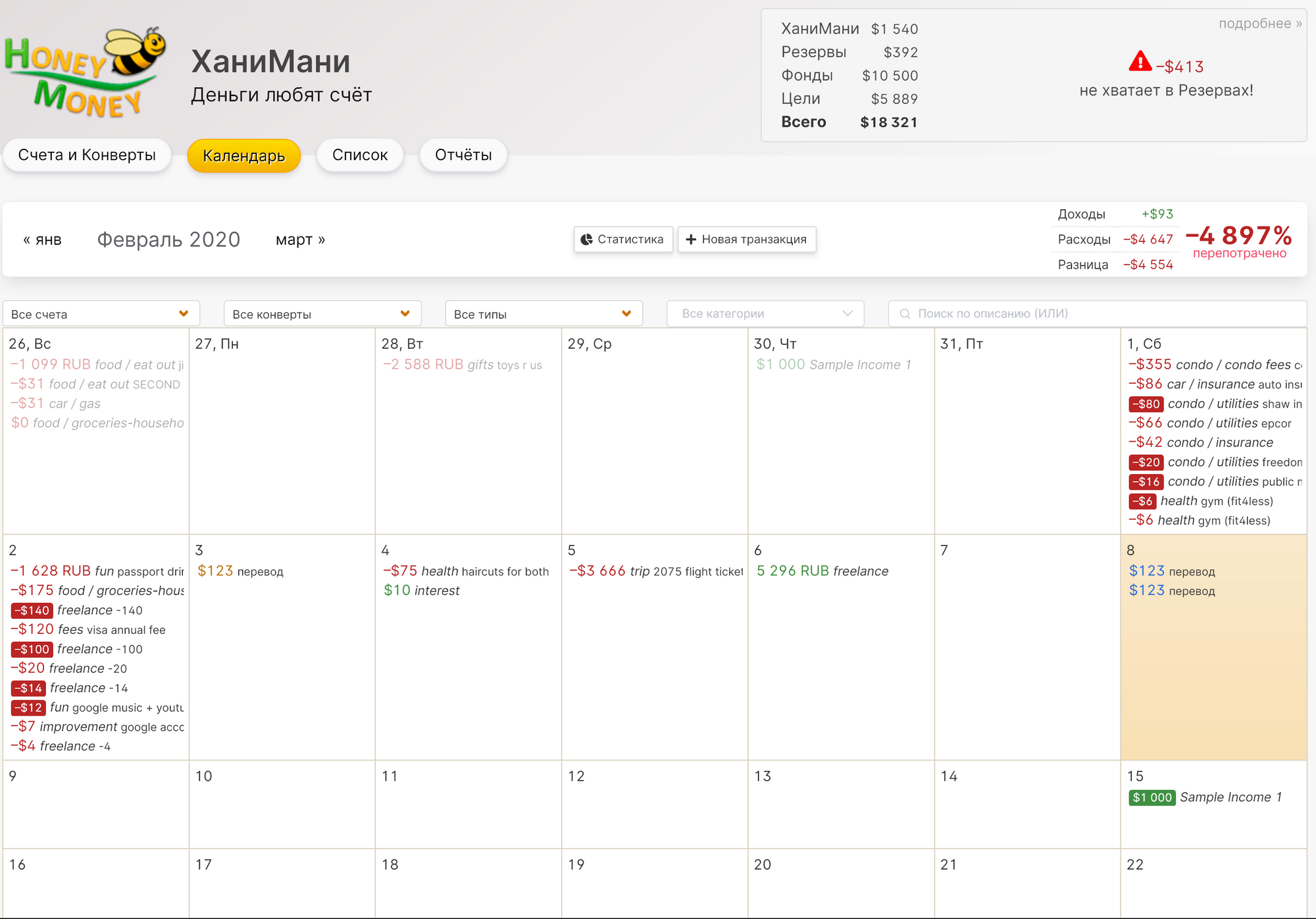
Task: Click the red warning triangle icon
Action: click(x=1140, y=62)
